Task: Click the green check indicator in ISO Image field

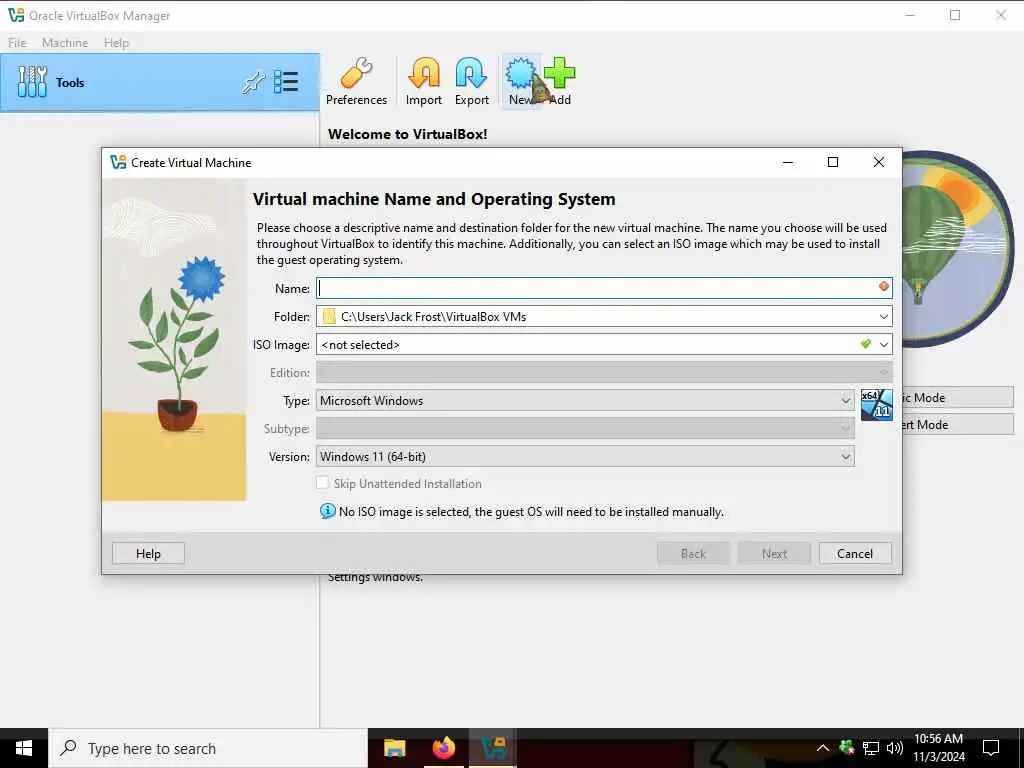Action: click(865, 344)
